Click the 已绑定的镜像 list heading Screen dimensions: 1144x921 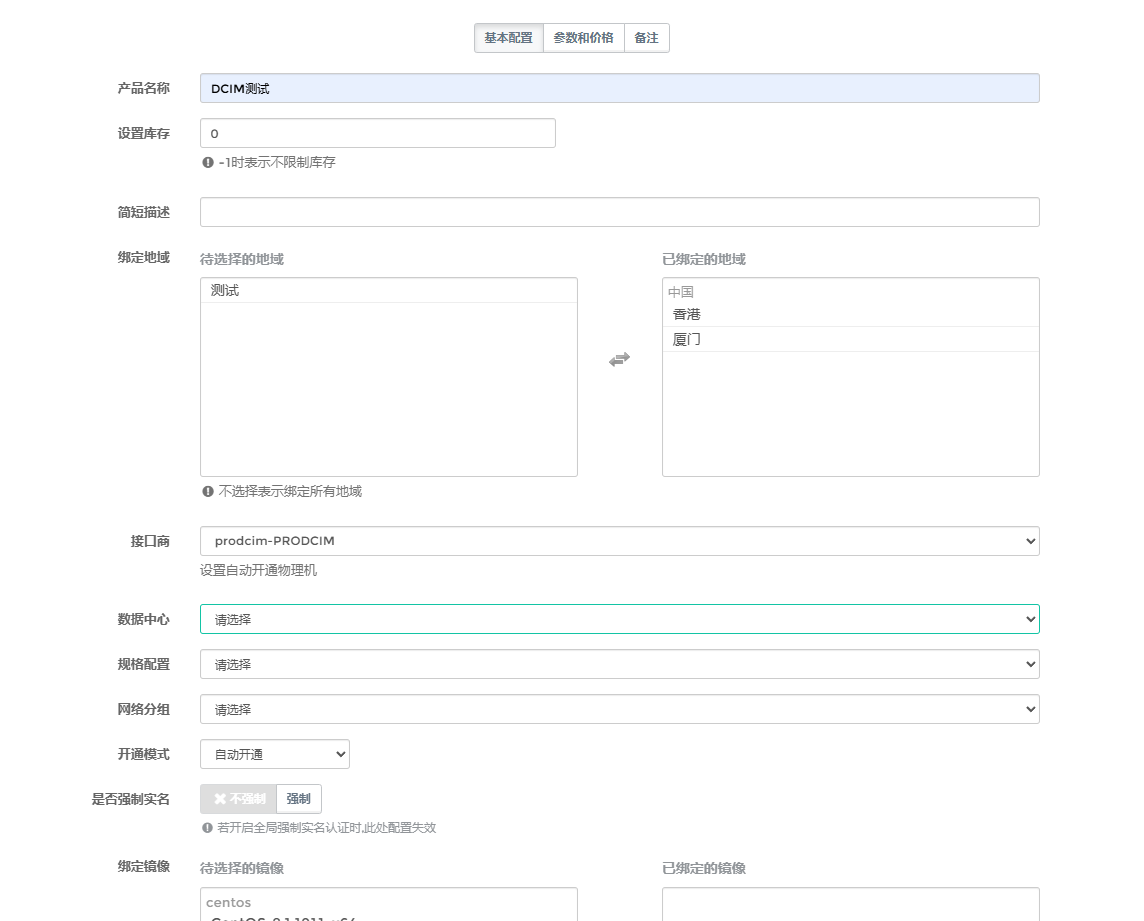tap(704, 868)
